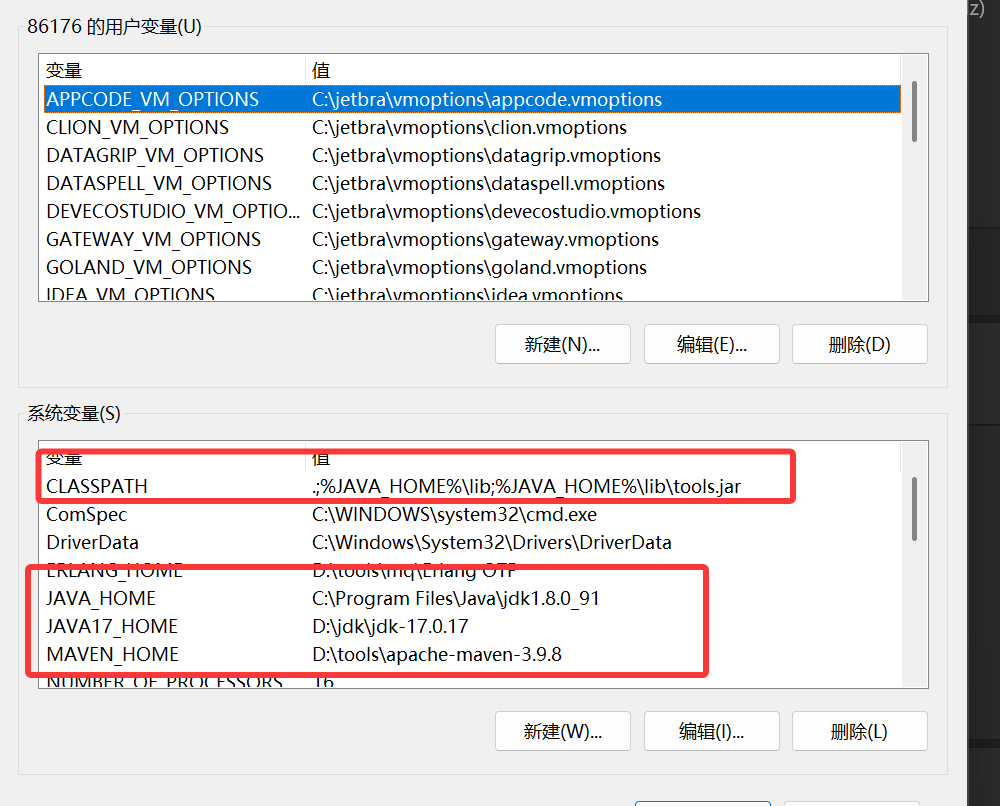This screenshot has width=1000, height=806.
Task: Select the ComSpec system variable row
Action: [87, 515]
